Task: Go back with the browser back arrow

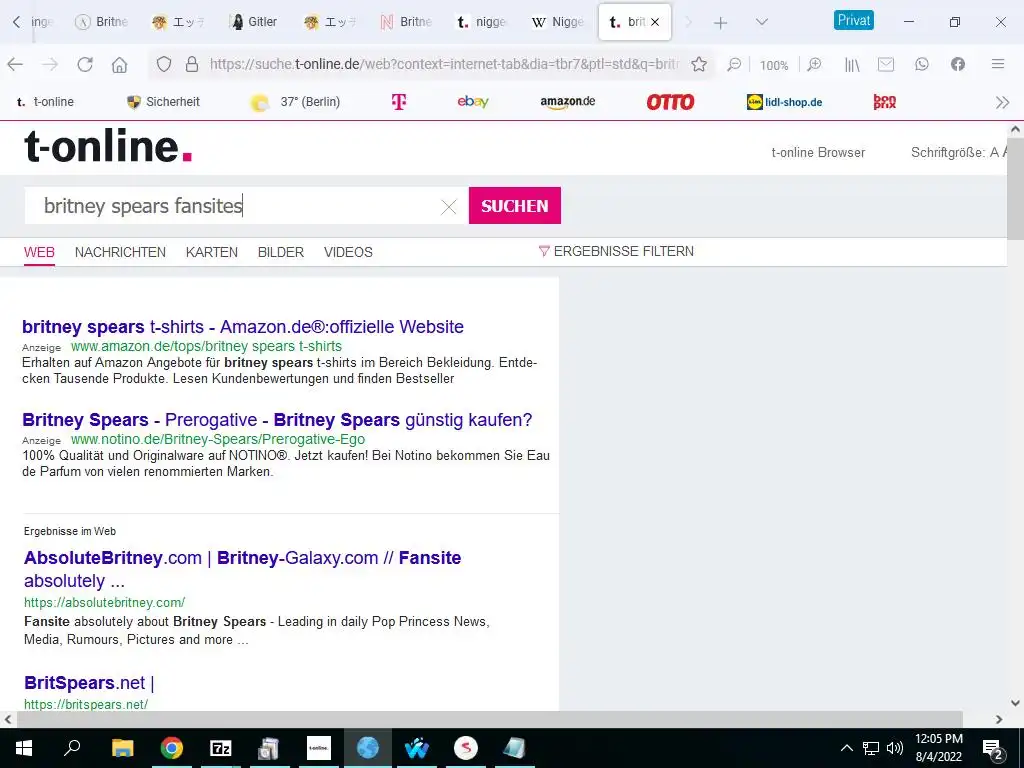Action: tap(15, 64)
